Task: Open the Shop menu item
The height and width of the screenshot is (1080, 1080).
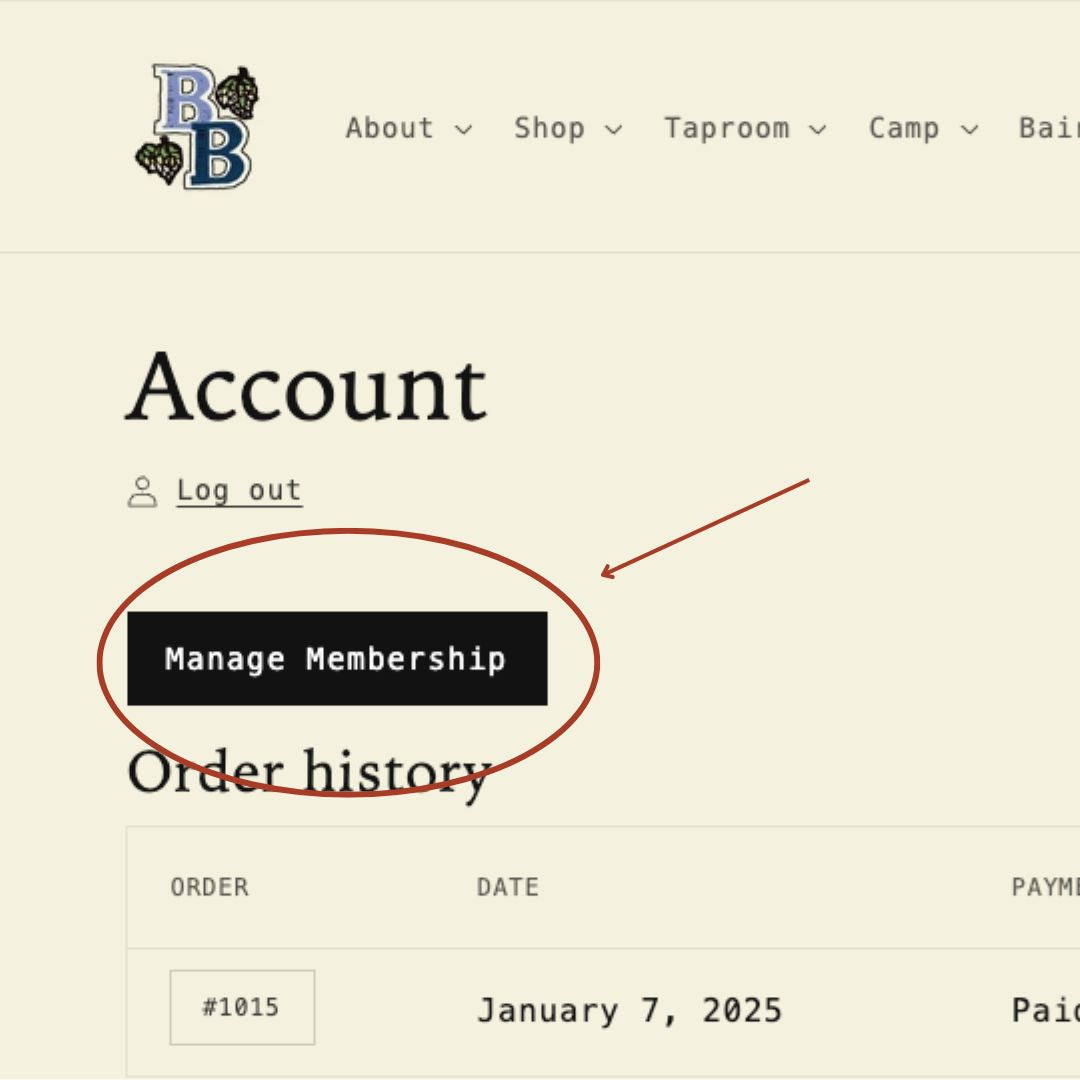Action: pyautogui.click(x=549, y=129)
